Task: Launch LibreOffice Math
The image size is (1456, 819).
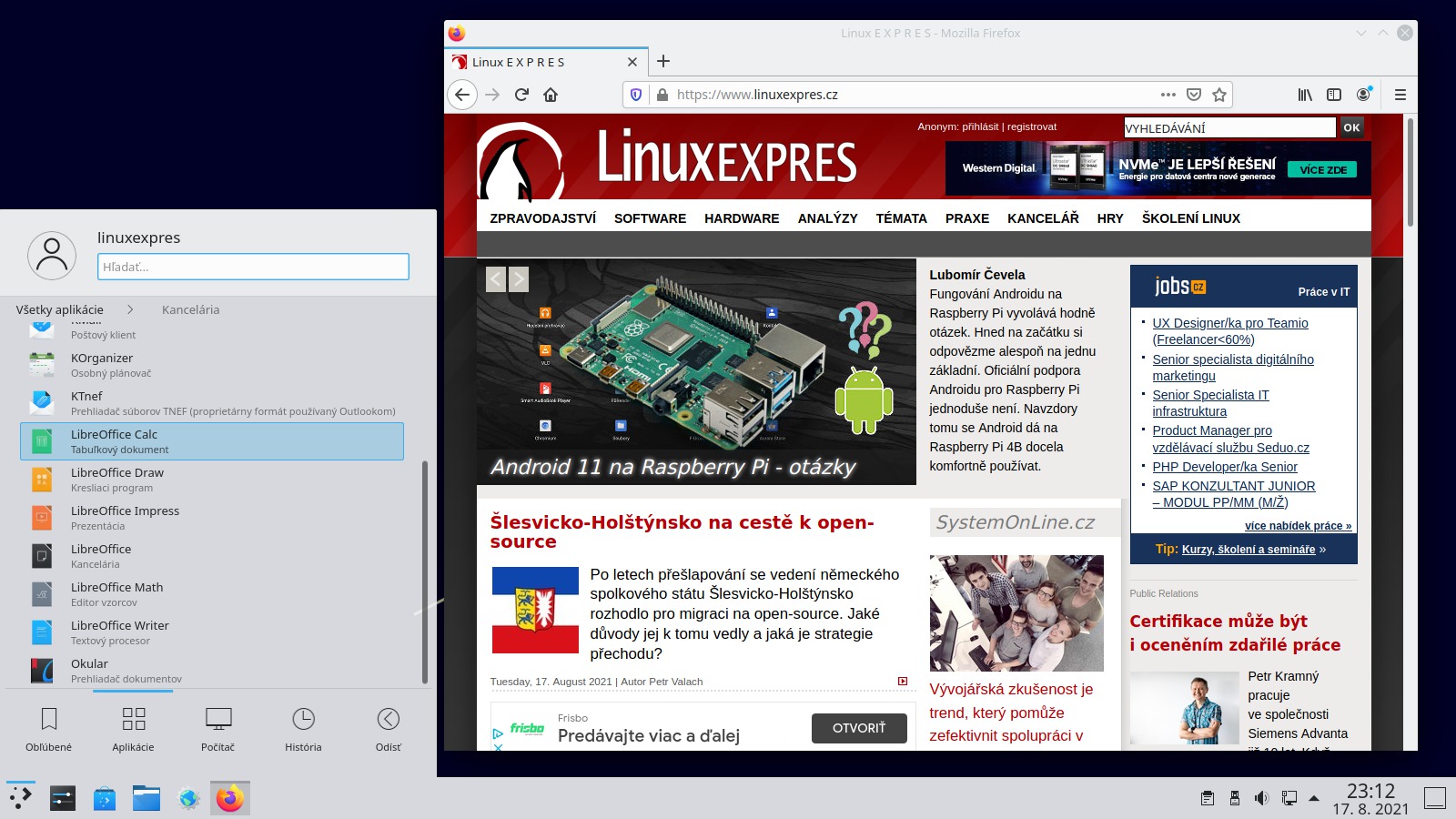Action: [211, 594]
